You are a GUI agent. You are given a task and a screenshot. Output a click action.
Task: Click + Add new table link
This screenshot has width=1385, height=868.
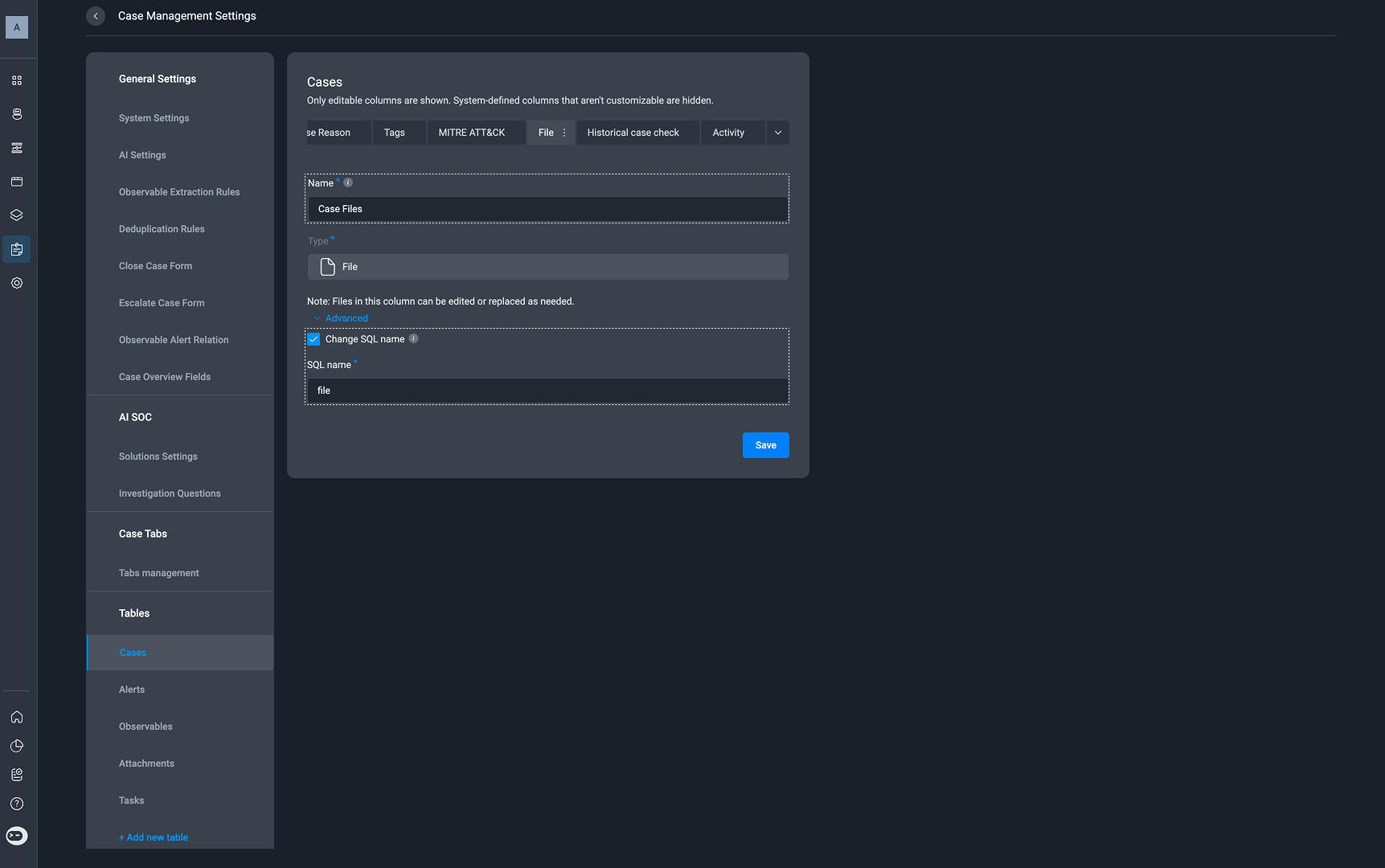154,837
